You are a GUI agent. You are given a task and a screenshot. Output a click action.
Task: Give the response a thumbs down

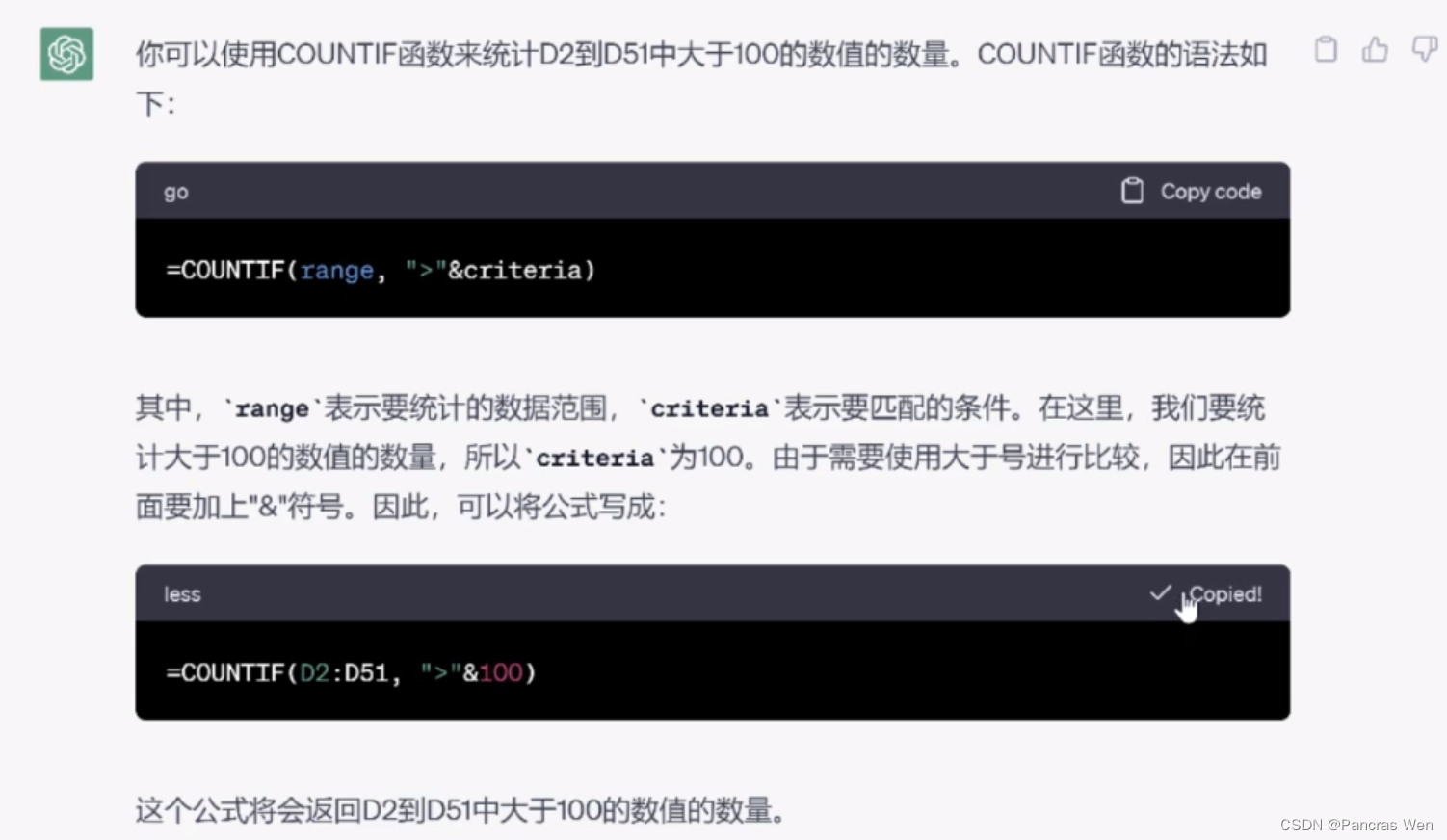(1424, 49)
